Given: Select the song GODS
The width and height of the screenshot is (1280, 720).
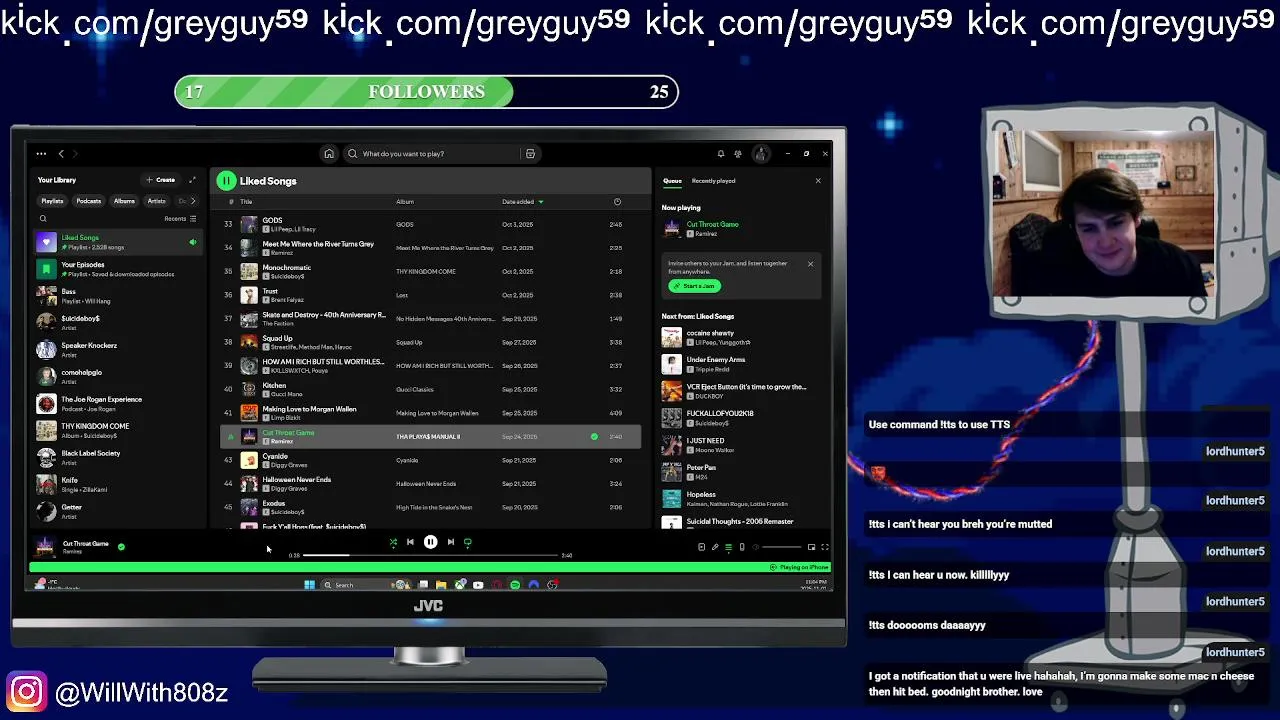Looking at the screenshot, I should (x=432, y=224).
